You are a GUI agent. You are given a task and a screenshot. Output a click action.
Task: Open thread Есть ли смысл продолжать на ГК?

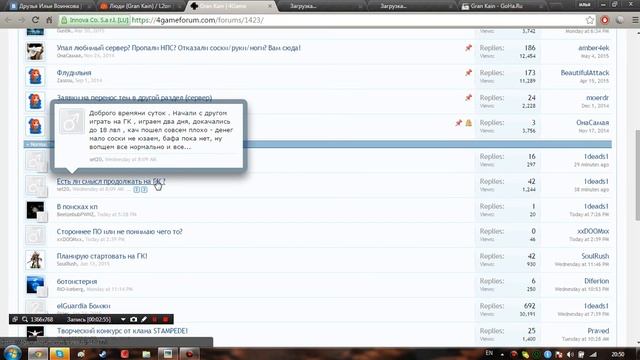111,181
